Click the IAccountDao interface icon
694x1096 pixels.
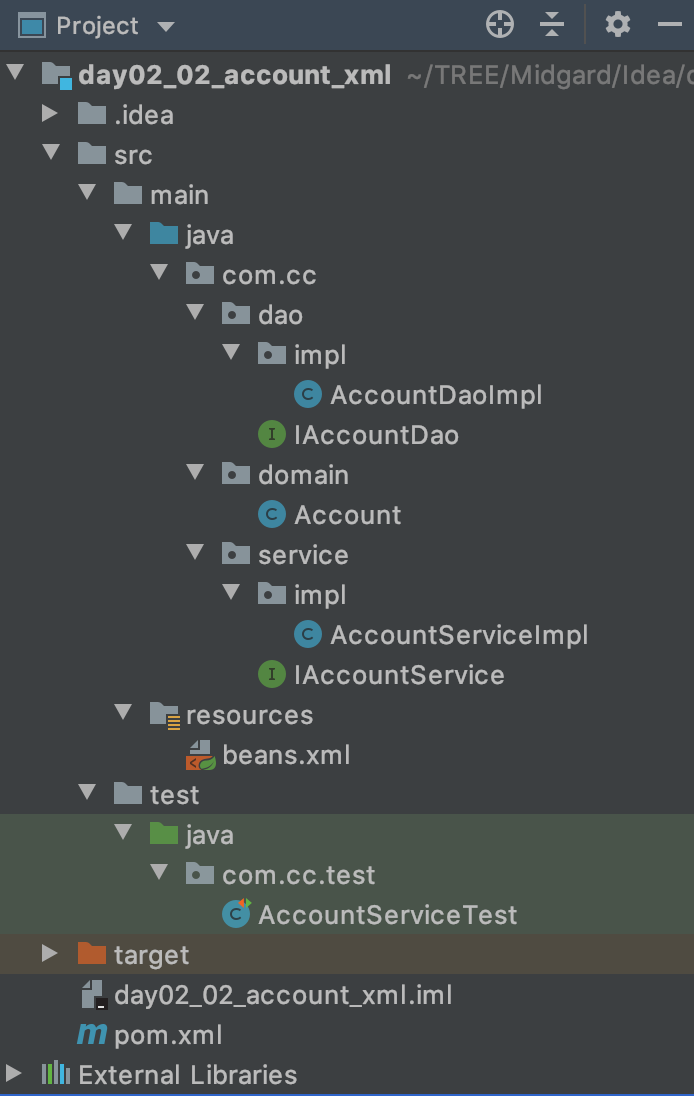pos(271,435)
